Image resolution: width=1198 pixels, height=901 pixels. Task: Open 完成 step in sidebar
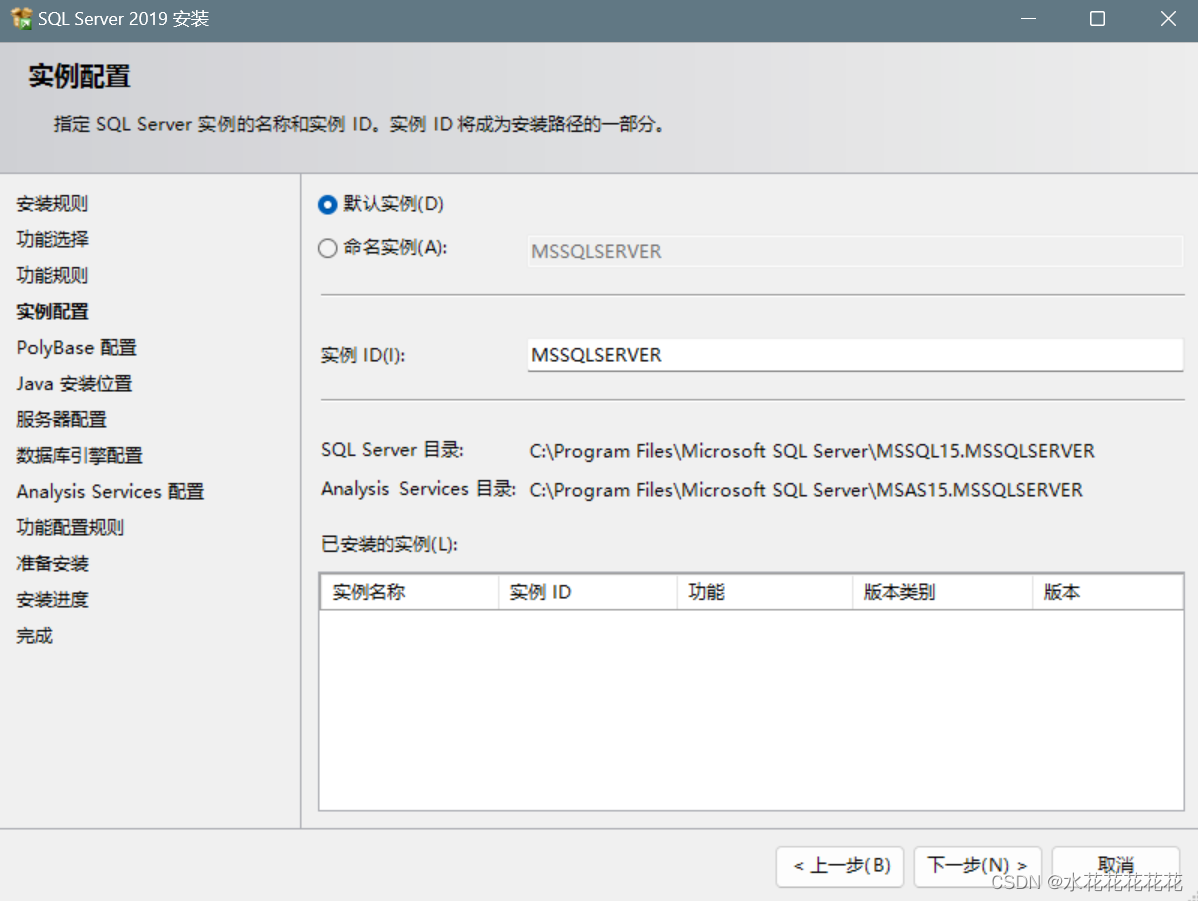coord(34,636)
